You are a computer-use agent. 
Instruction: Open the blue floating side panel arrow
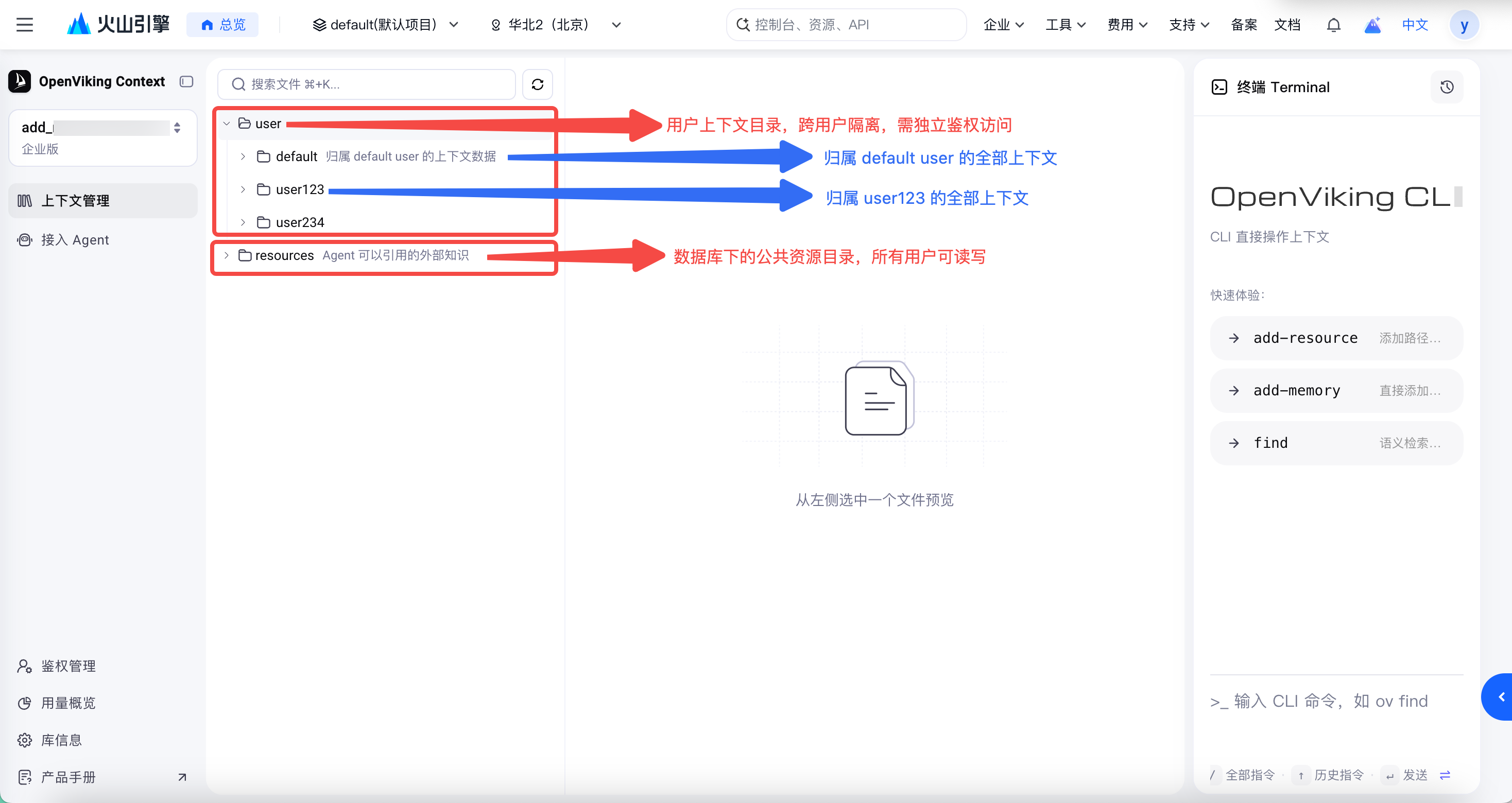1499,697
